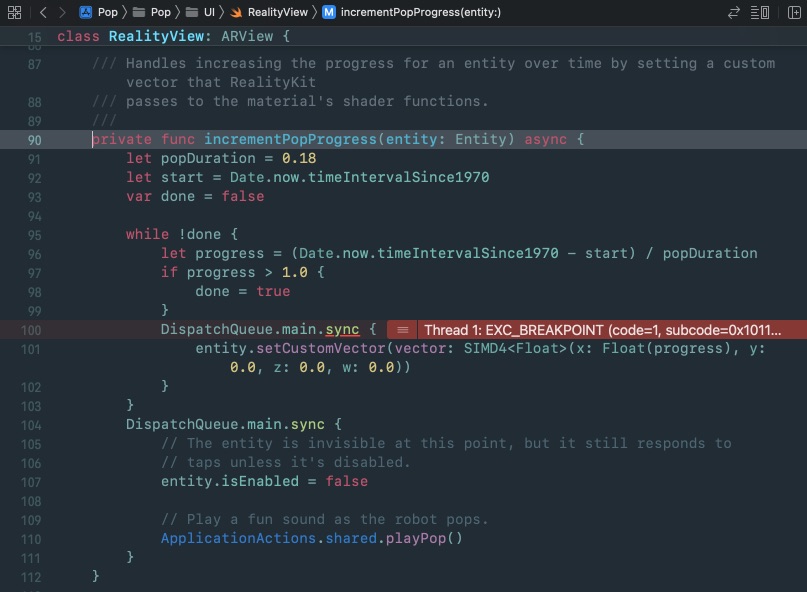Open the Pop folder breadcrumb
Image resolution: width=807 pixels, height=592 pixels.
point(160,12)
